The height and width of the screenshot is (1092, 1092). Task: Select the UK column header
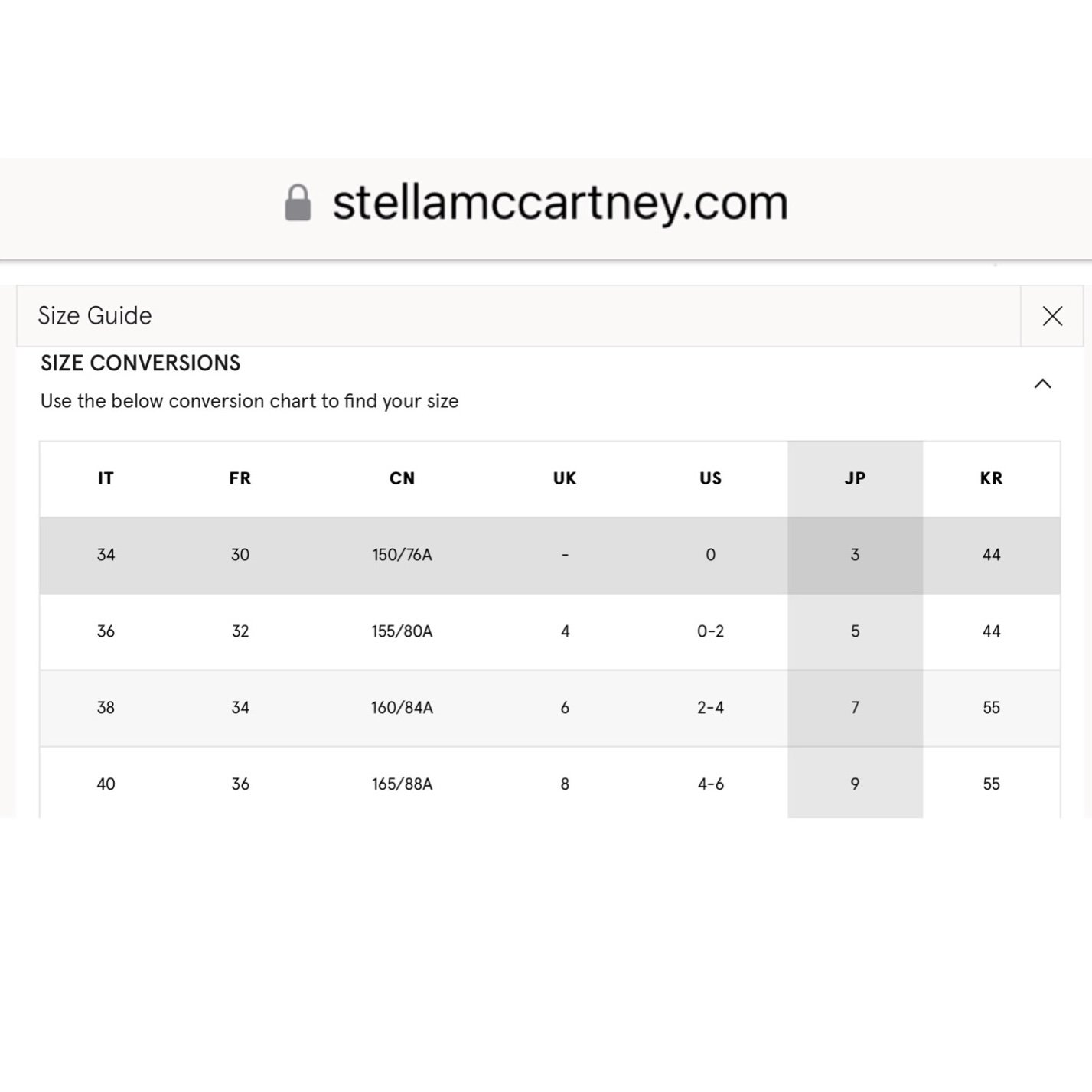[x=565, y=478]
